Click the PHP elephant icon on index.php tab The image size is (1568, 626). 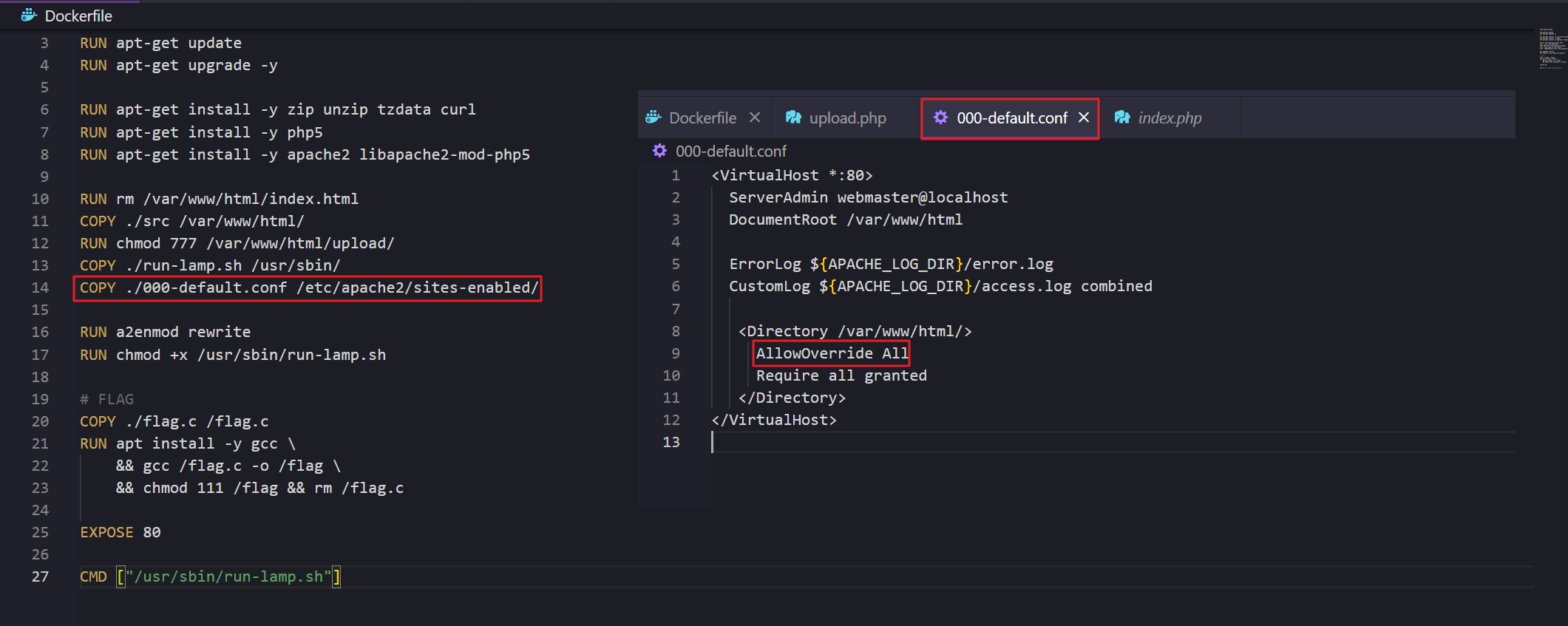pyautogui.click(x=1122, y=118)
